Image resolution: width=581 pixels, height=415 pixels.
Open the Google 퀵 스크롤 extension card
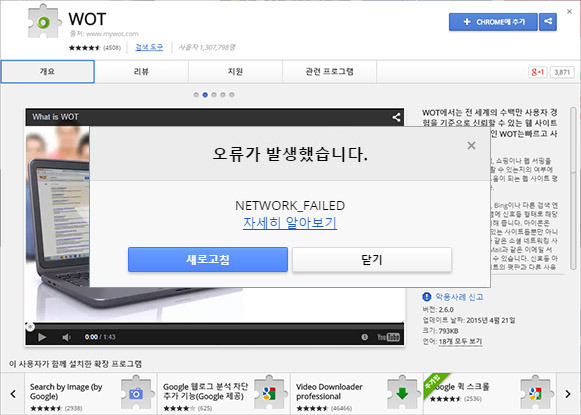[x=490, y=394]
